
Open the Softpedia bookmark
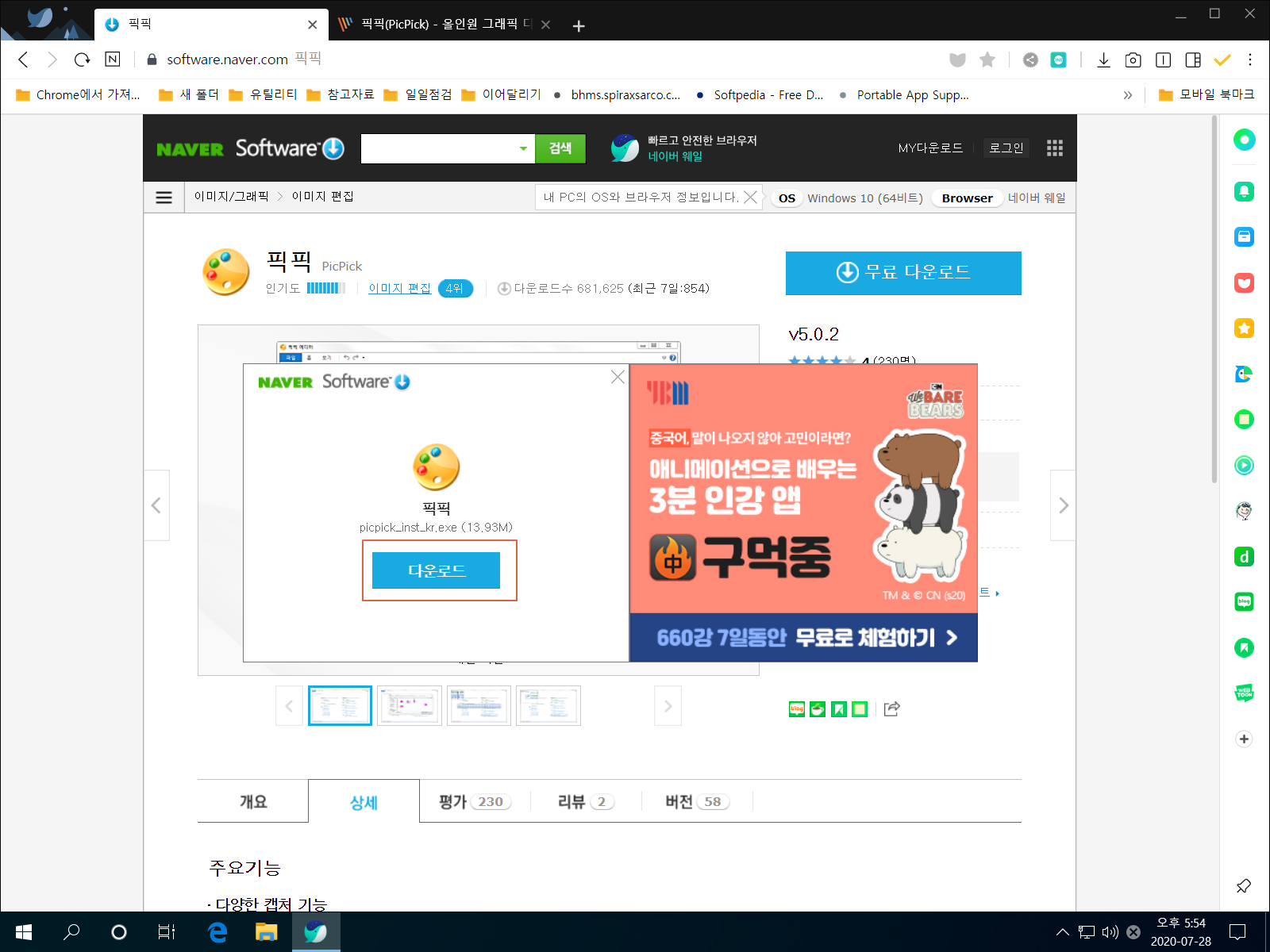click(760, 95)
